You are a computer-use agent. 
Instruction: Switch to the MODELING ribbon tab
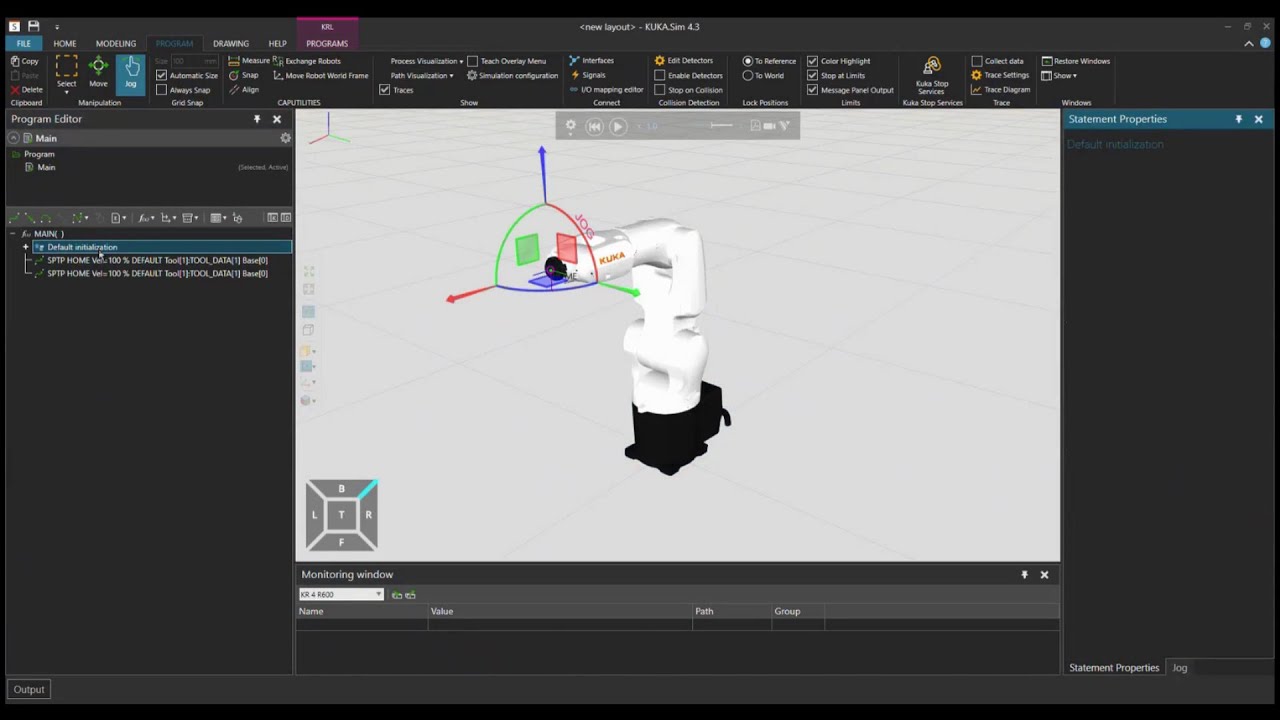point(116,44)
